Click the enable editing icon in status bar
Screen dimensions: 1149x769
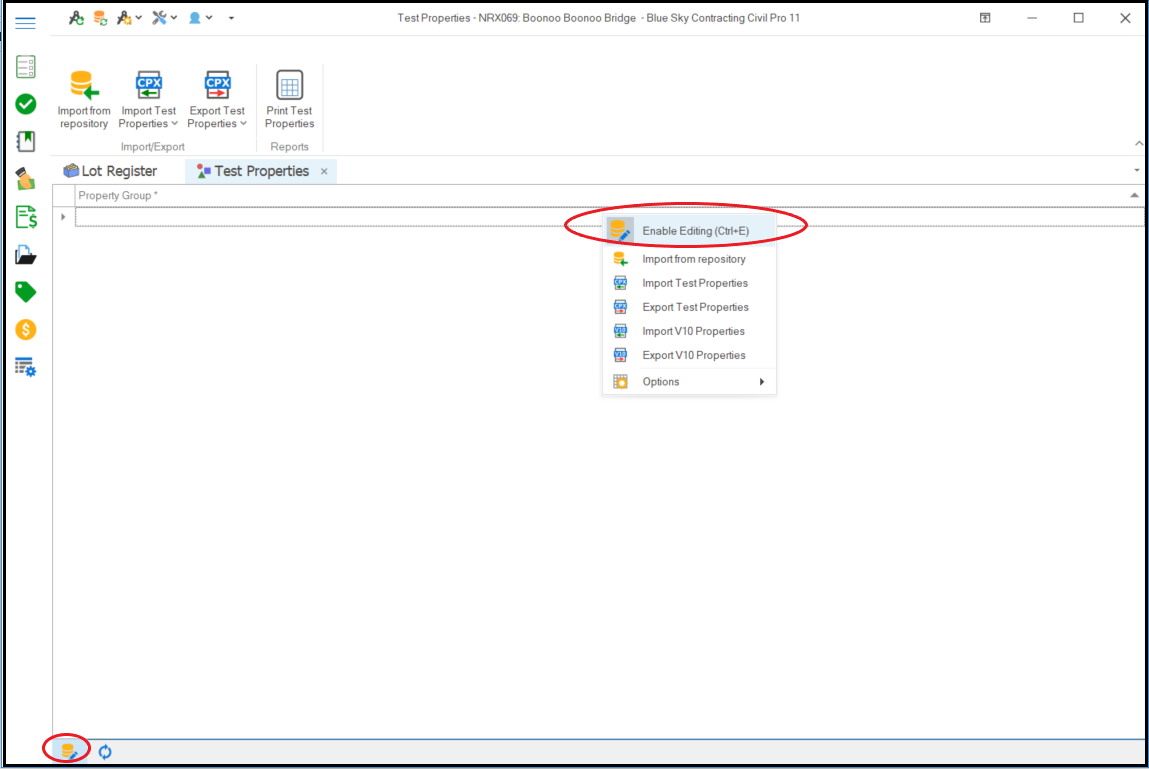[x=68, y=751]
